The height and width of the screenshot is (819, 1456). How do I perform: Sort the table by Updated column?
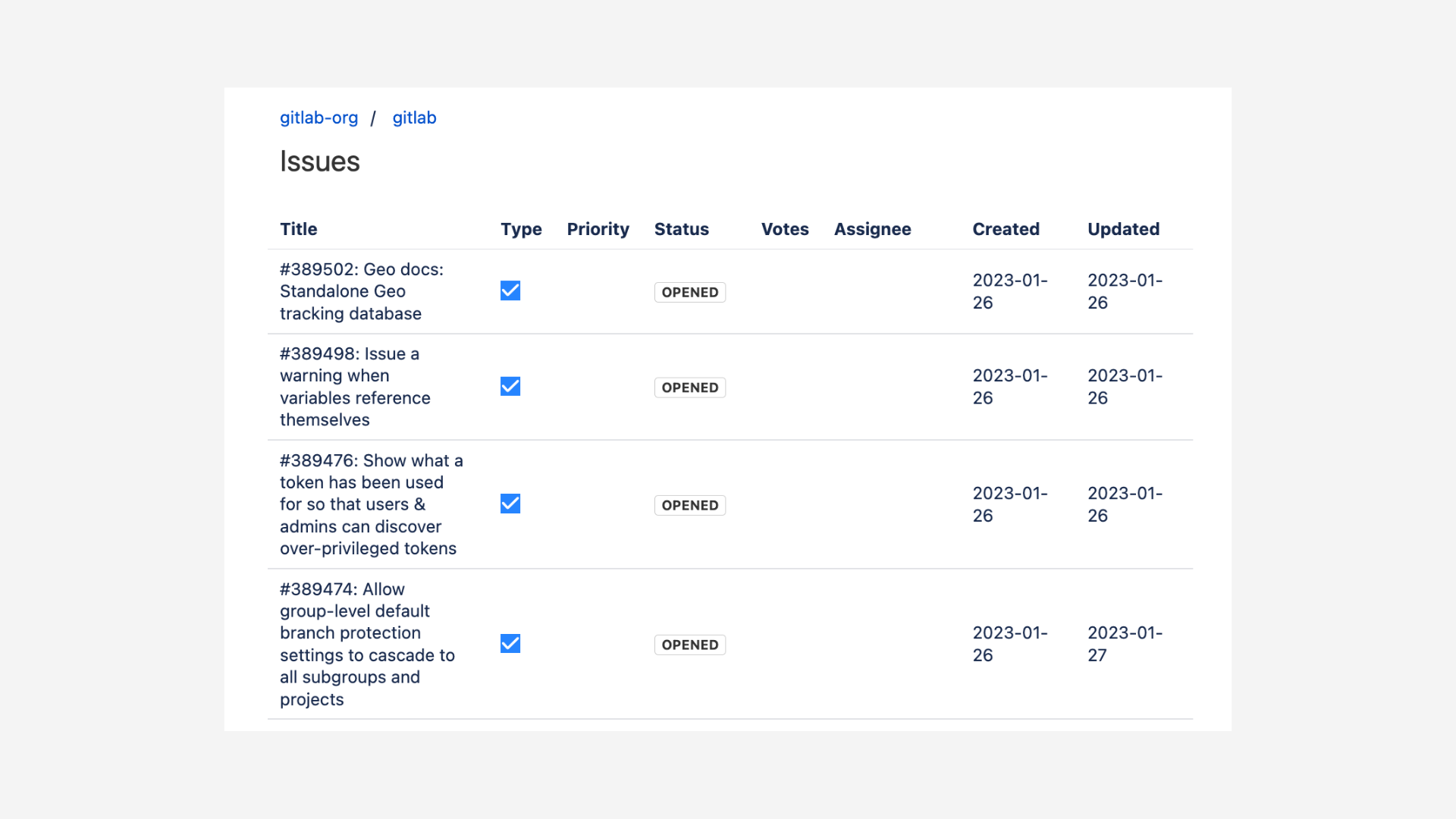point(1123,229)
